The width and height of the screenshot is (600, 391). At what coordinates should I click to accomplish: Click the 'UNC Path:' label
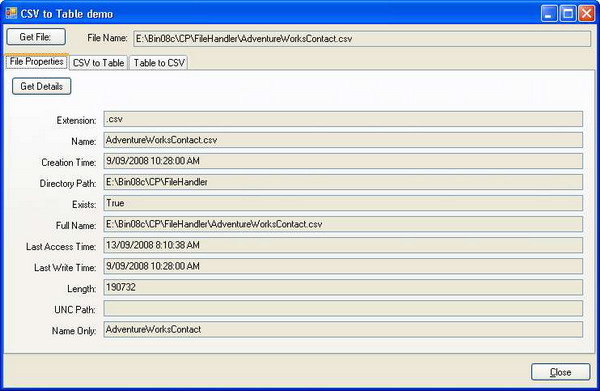75,310
